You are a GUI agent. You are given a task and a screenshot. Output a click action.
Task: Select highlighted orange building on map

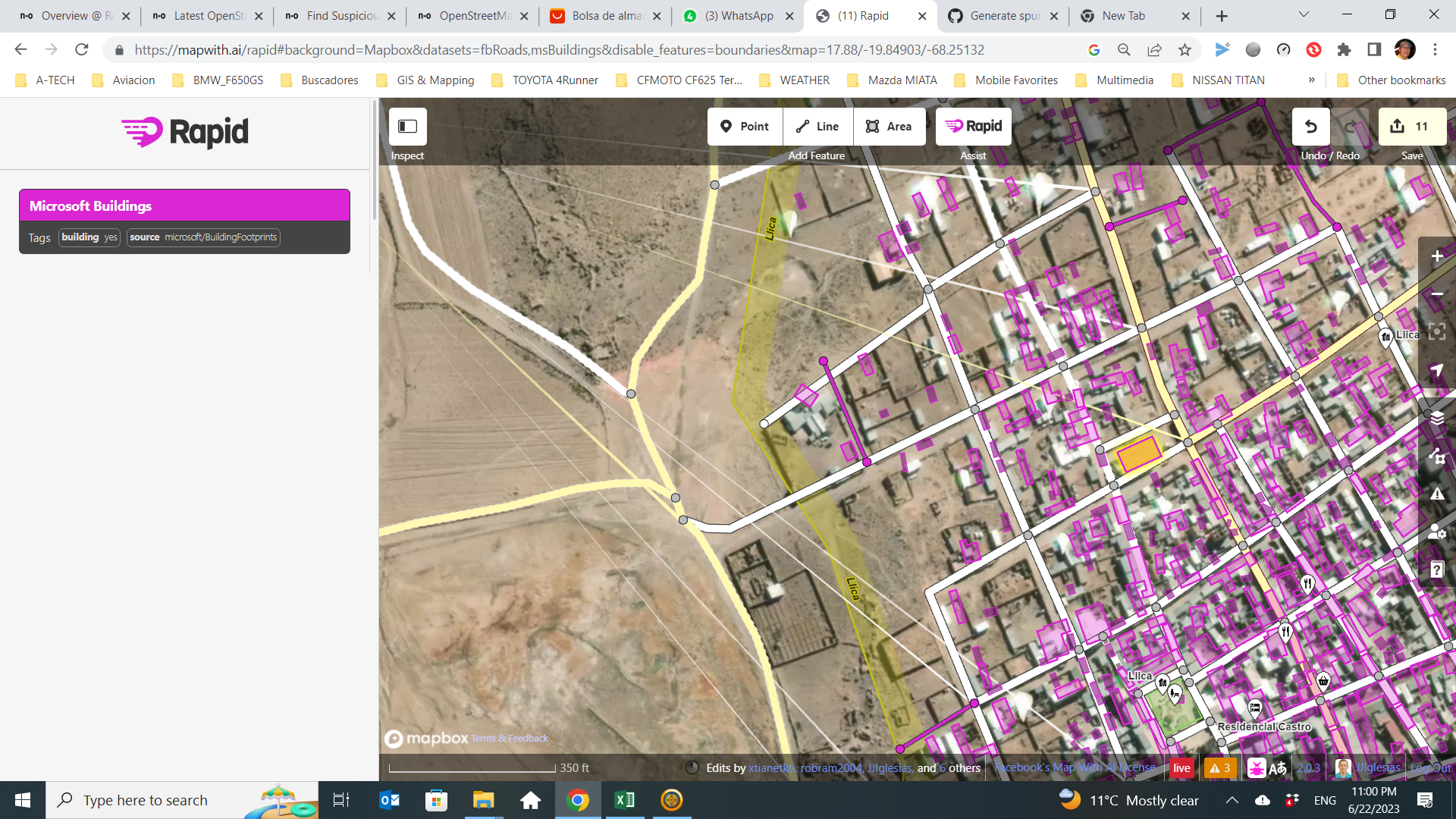click(x=1137, y=453)
